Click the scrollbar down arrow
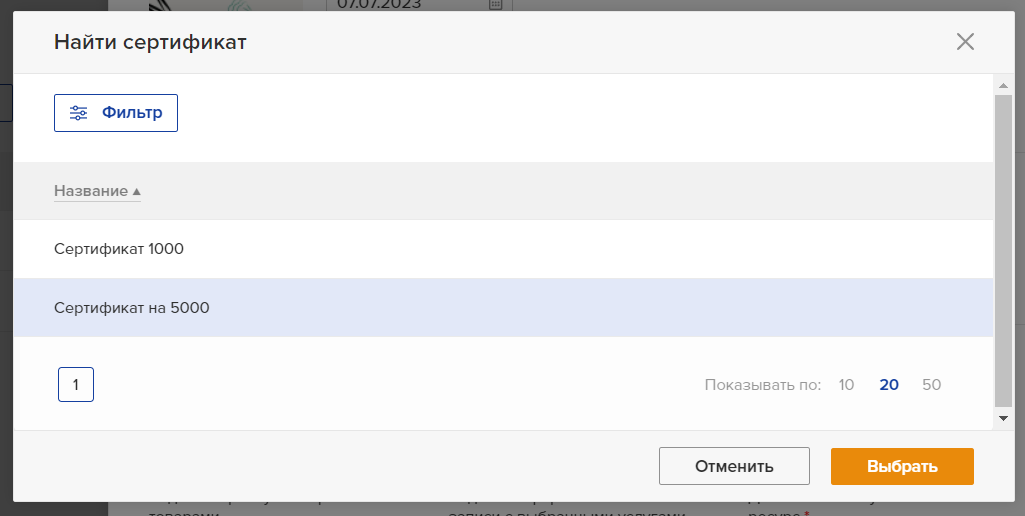The width and height of the screenshot is (1025, 516). pos(1003,418)
